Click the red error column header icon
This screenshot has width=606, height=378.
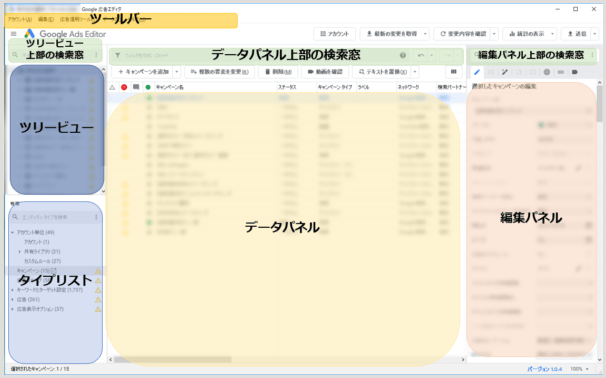coord(124,87)
